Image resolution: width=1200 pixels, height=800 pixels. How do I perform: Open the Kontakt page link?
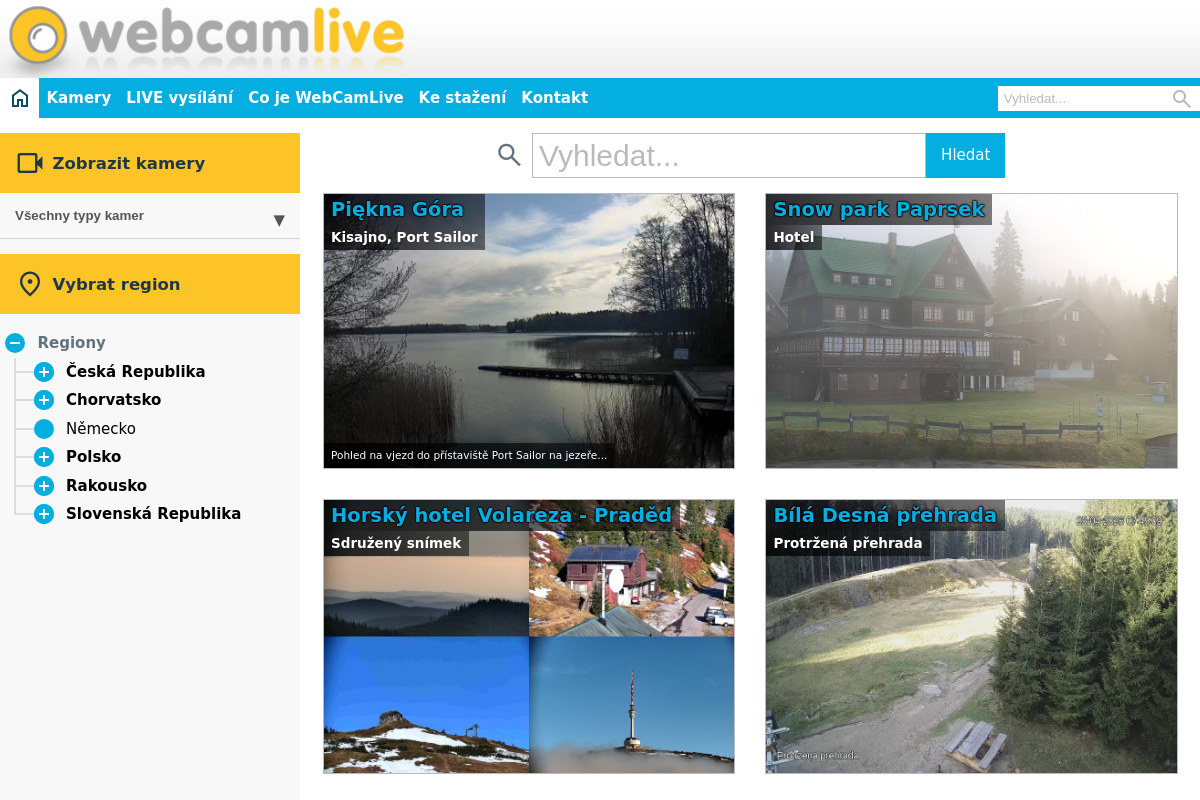(554, 98)
